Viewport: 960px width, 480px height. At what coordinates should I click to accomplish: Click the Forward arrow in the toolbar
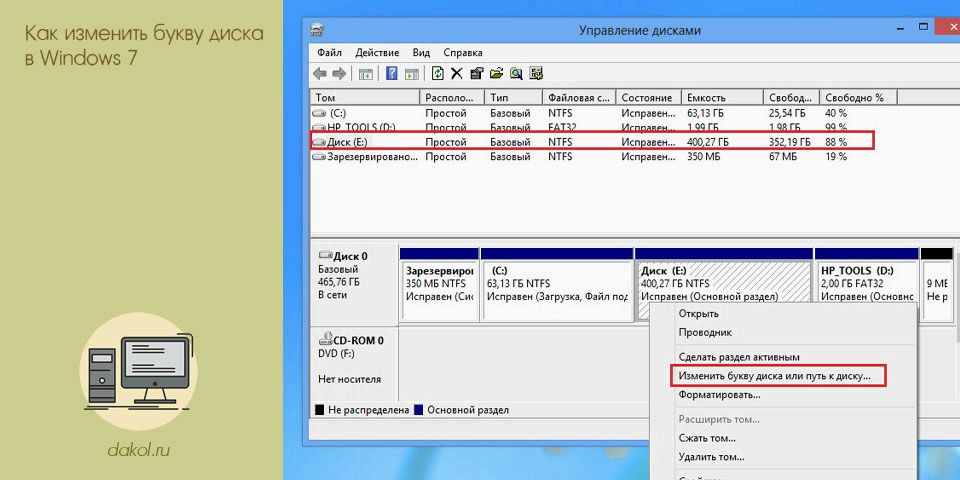pos(339,74)
